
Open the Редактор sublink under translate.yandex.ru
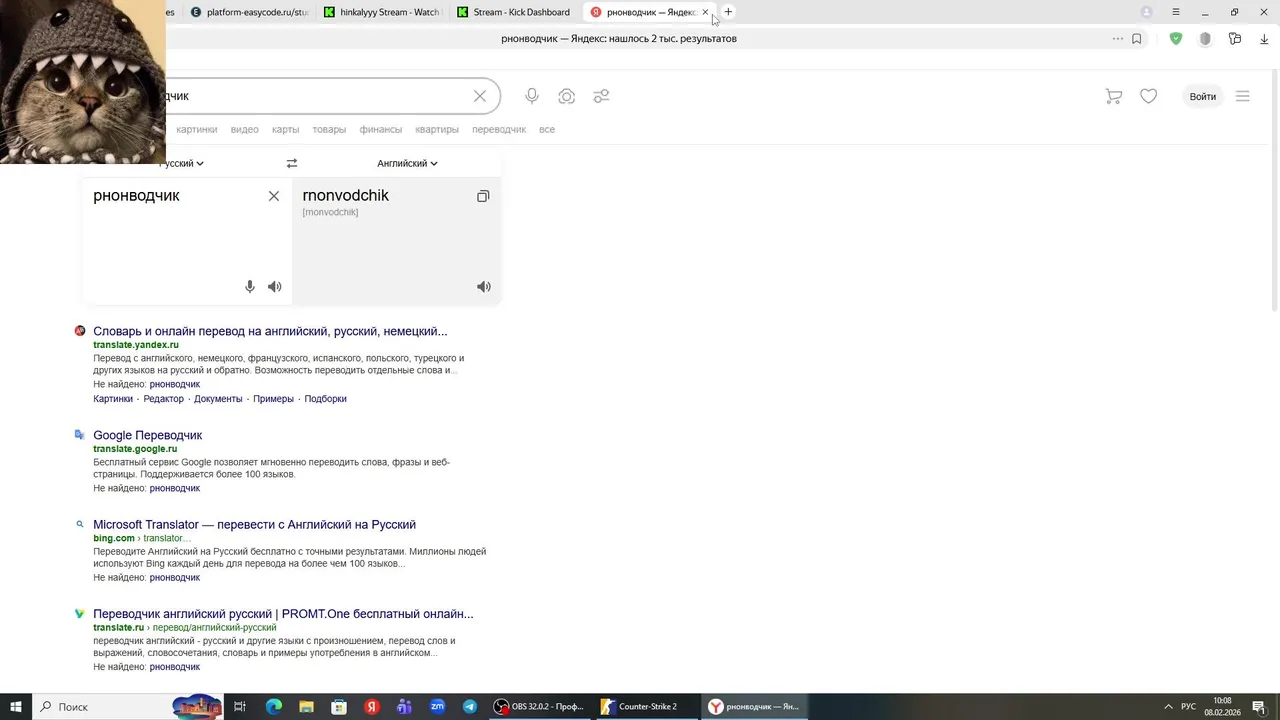(164, 399)
